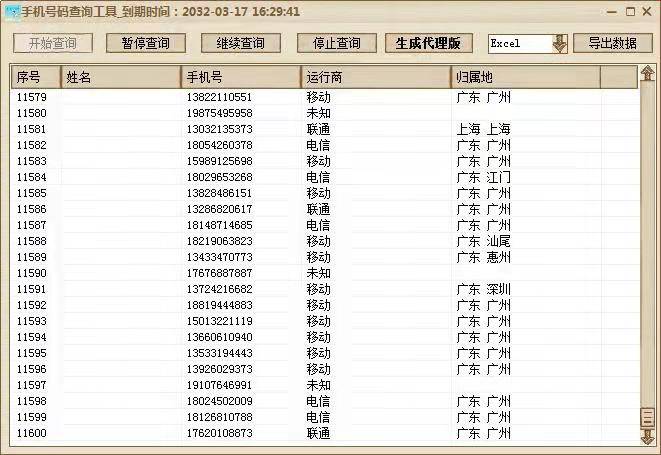The width and height of the screenshot is (661, 455).
Task: Sort by the 归属地 column header
Action: point(526,77)
